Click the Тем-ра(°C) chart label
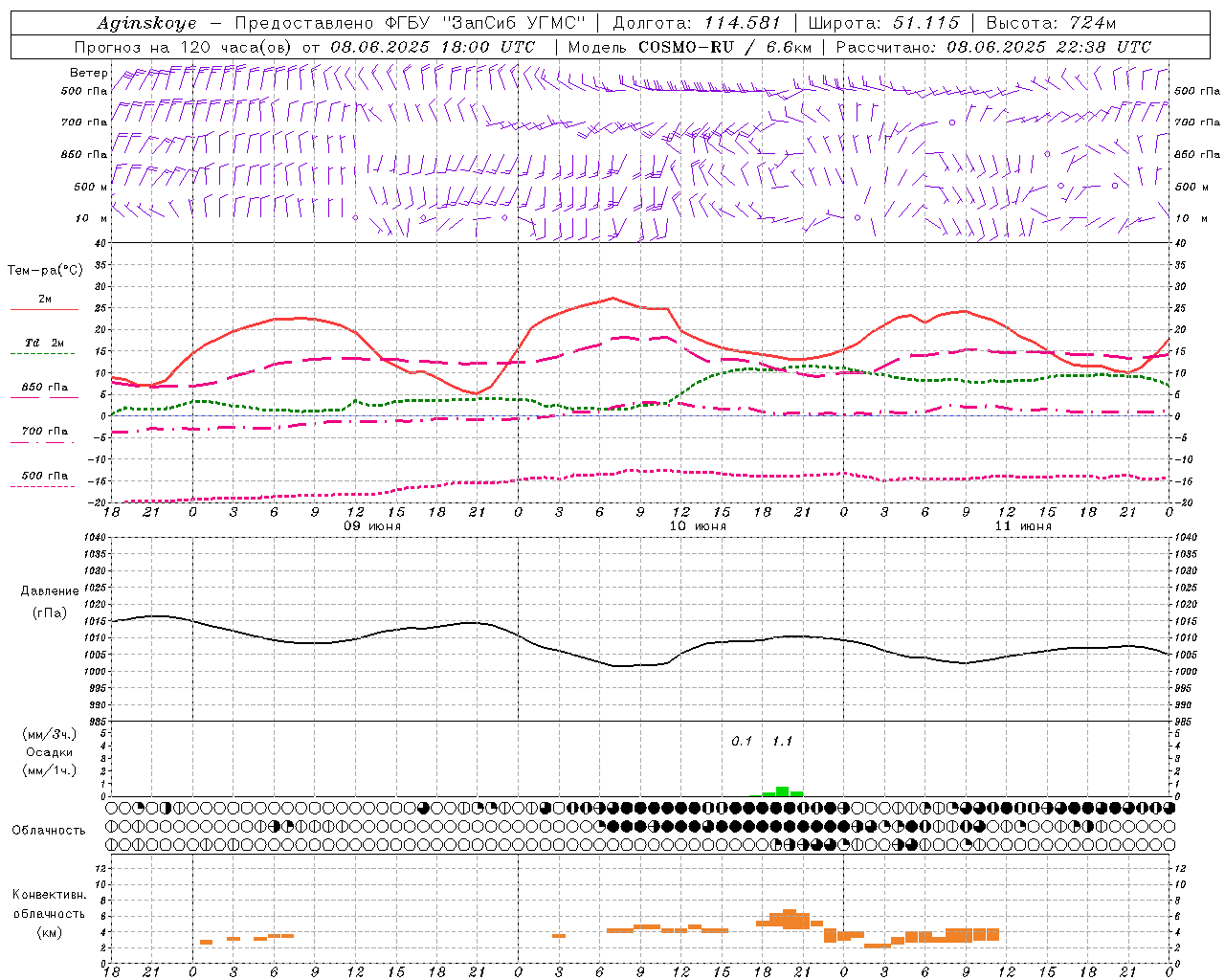Screen dimensions: 1225x980 tap(45, 271)
